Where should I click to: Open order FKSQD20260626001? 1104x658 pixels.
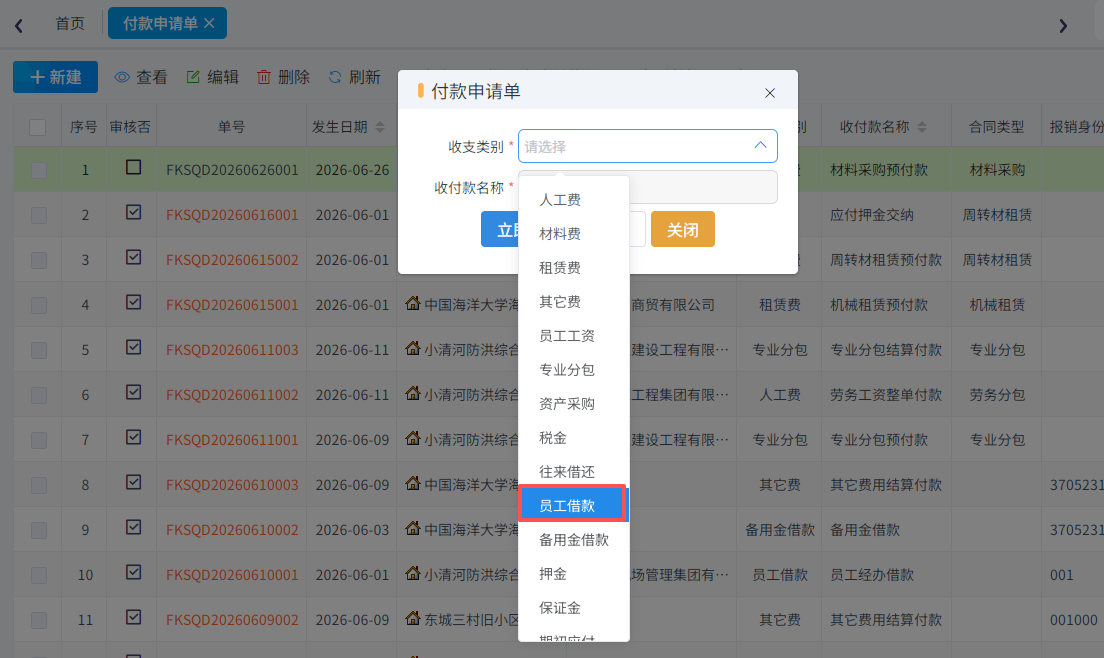pos(232,170)
